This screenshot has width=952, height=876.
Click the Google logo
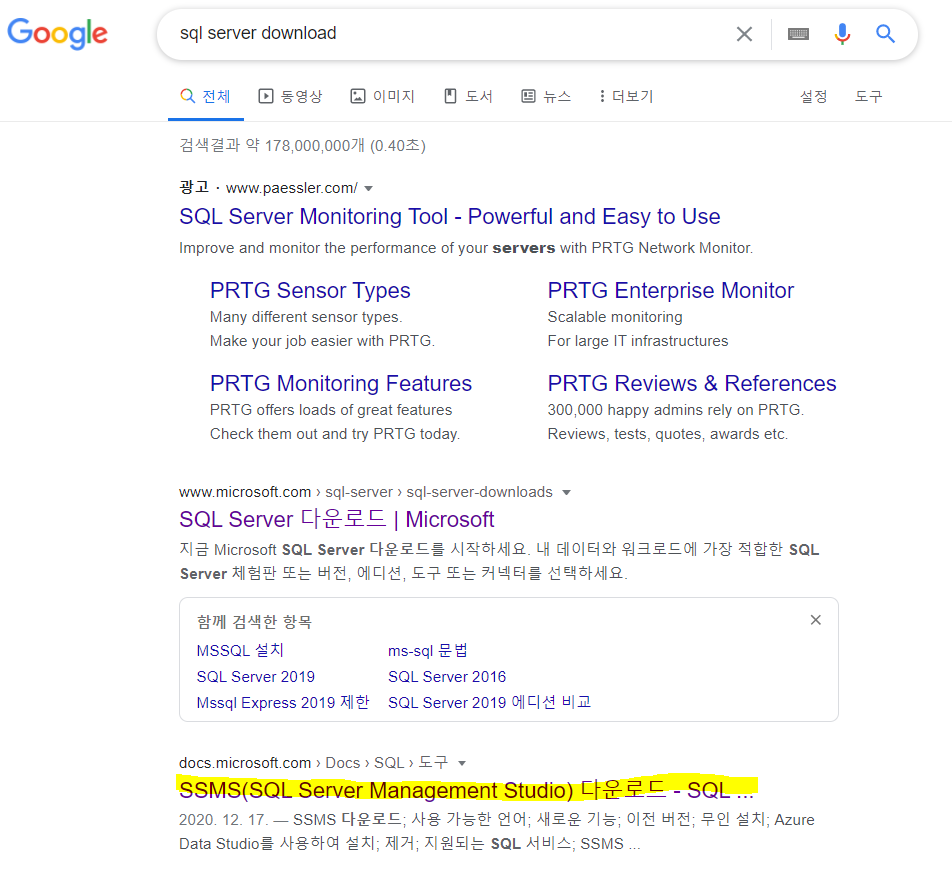click(x=58, y=33)
